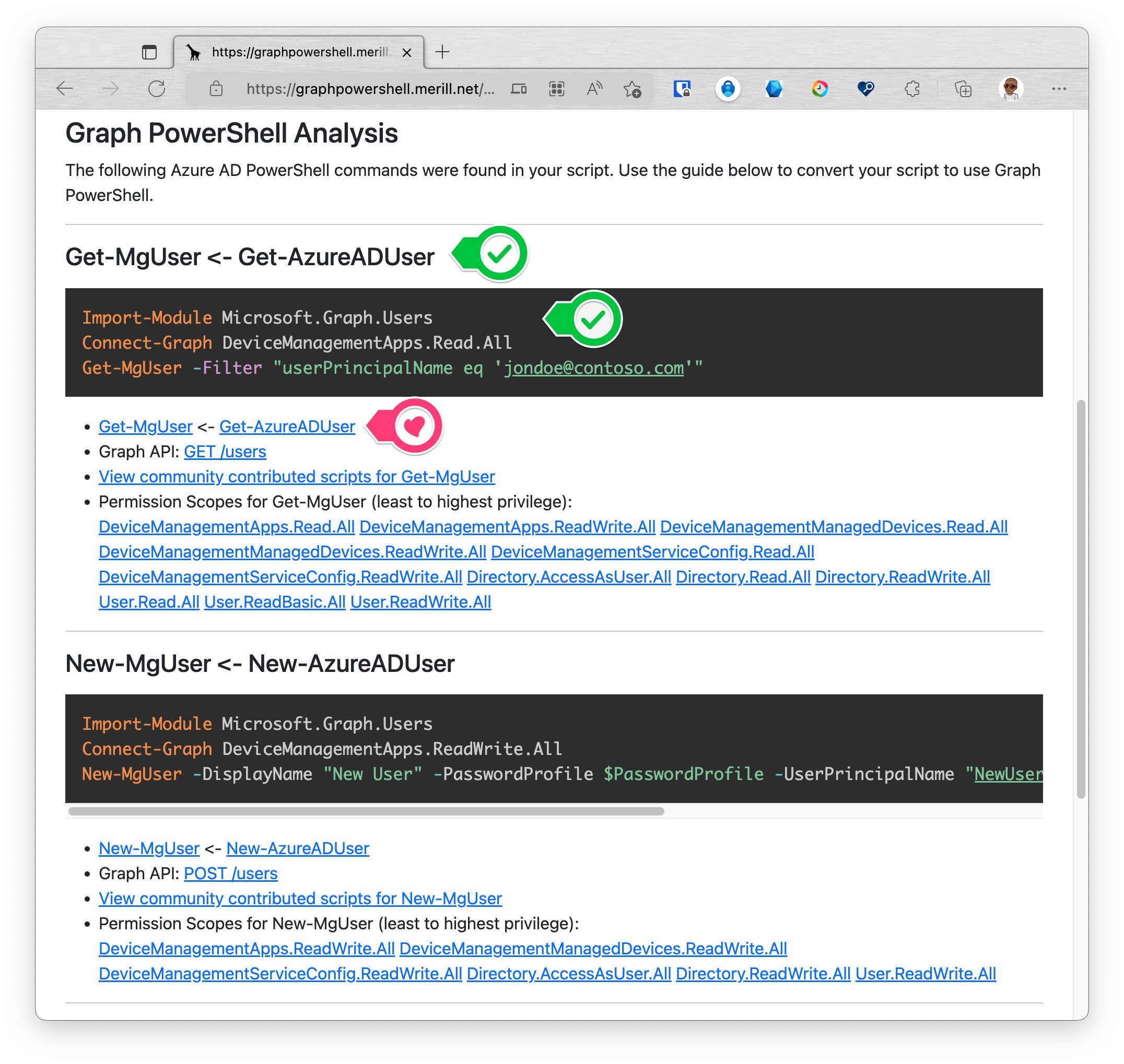
Task: Start Read Aloud from the toolbar
Action: coord(594,89)
